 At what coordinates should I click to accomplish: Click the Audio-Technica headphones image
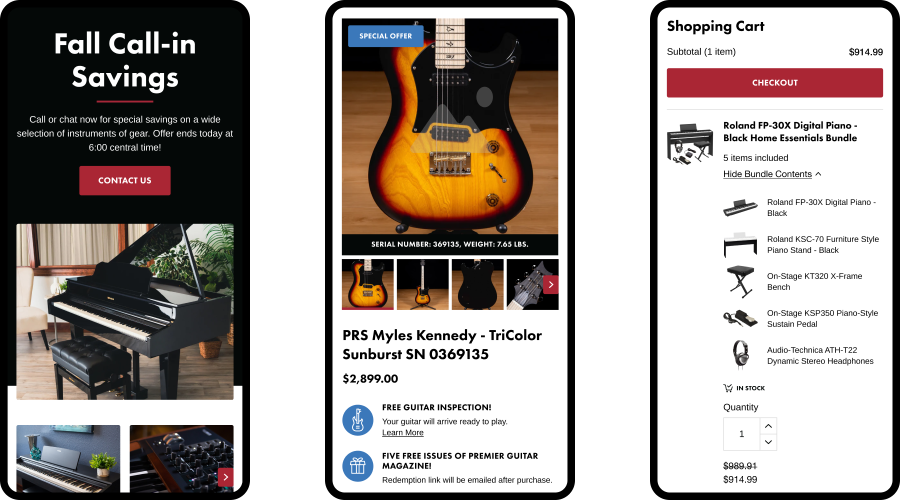740,354
